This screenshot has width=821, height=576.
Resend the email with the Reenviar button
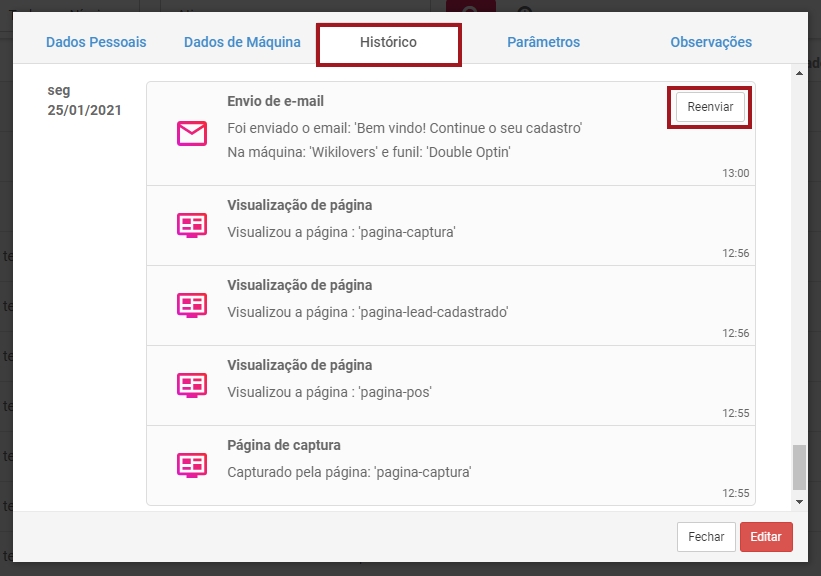pos(710,107)
